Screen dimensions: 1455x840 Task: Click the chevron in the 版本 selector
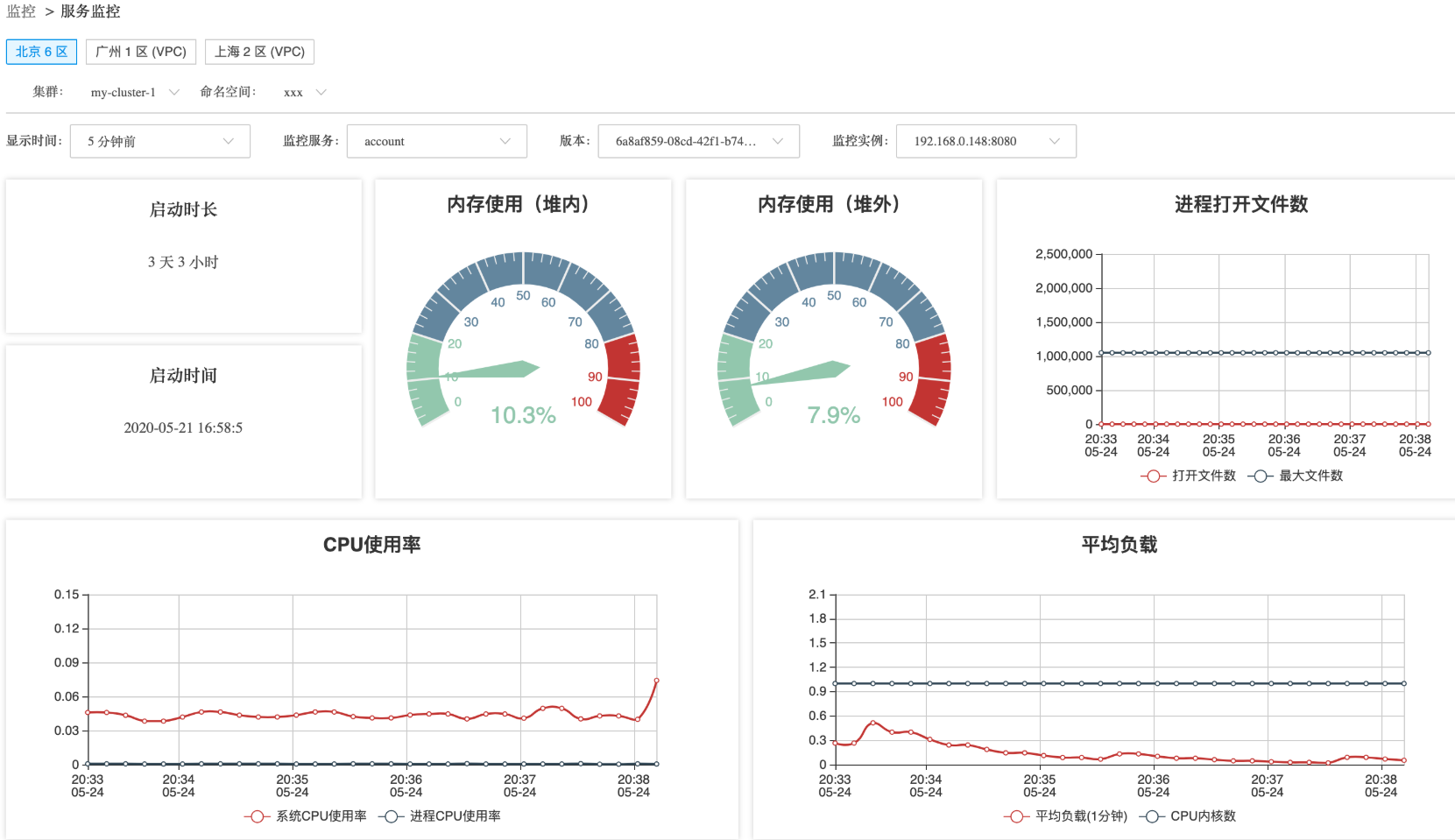click(778, 141)
